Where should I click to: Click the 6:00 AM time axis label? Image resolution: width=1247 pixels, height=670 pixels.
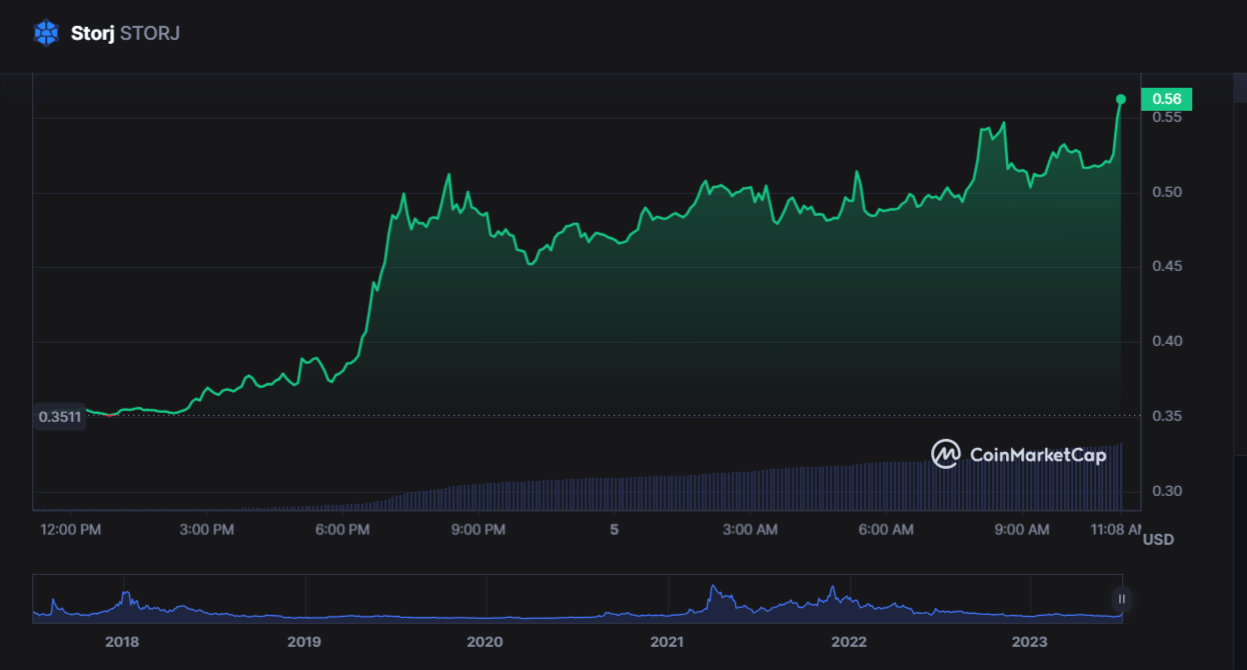(886, 529)
